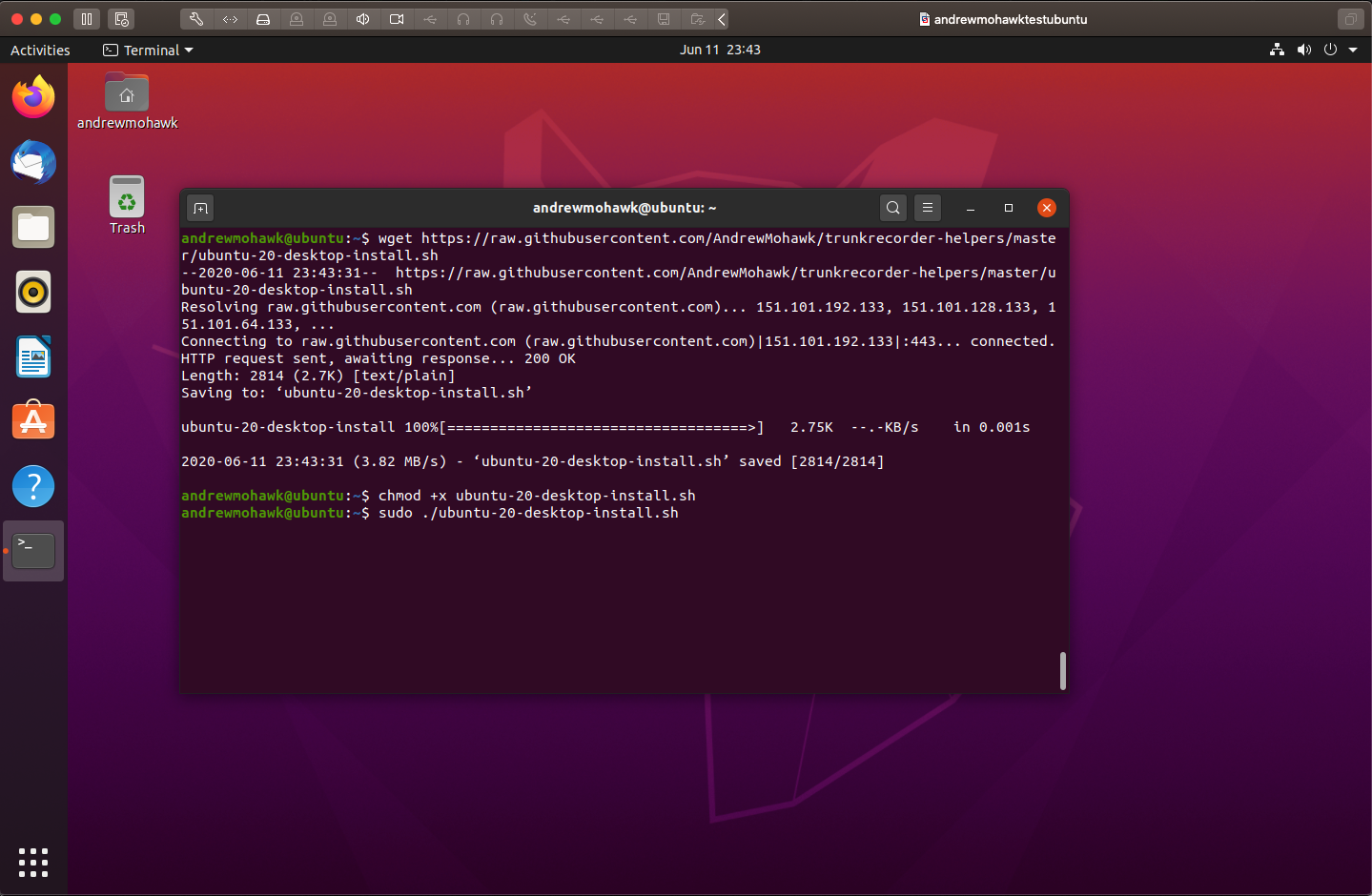This screenshot has height=896, width=1372.
Task: Open virtual machine settings wrench icon
Action: tap(196, 19)
